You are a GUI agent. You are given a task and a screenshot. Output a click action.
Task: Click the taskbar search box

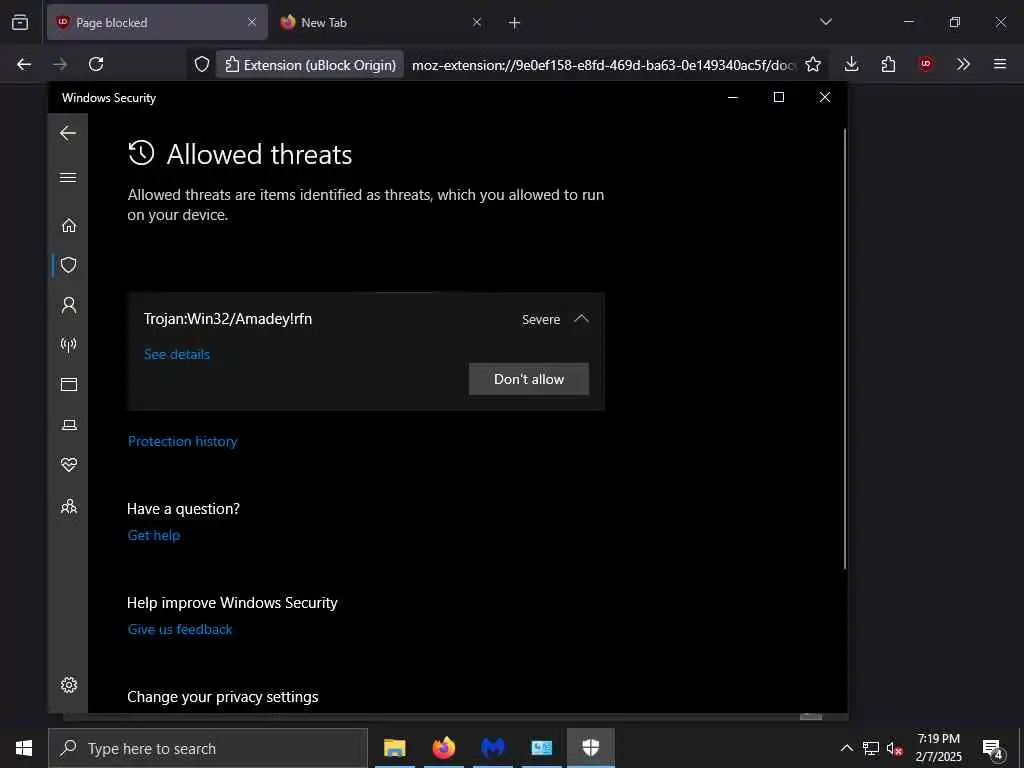[208, 748]
